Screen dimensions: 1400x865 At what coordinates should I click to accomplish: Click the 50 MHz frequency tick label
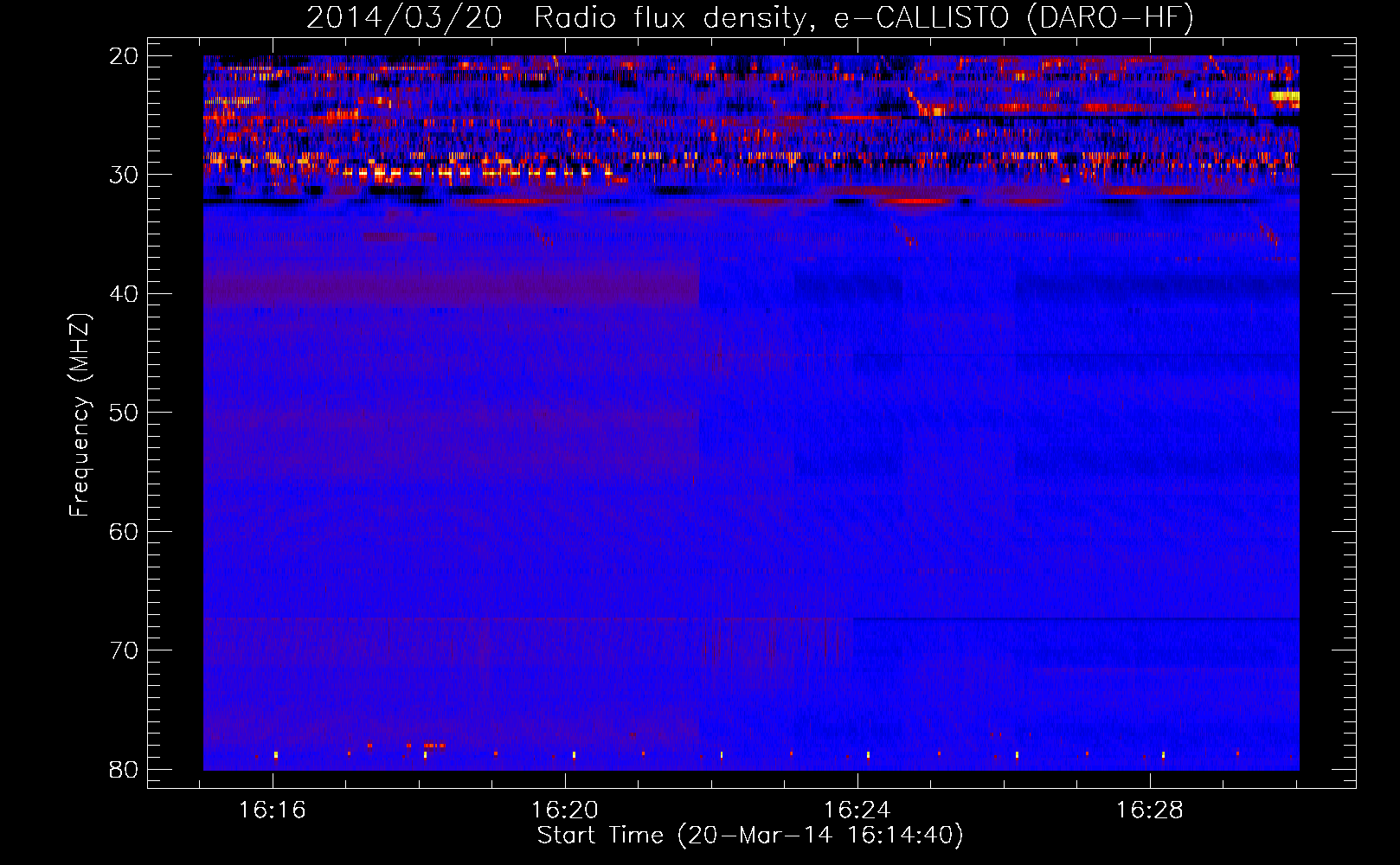pyautogui.click(x=124, y=413)
